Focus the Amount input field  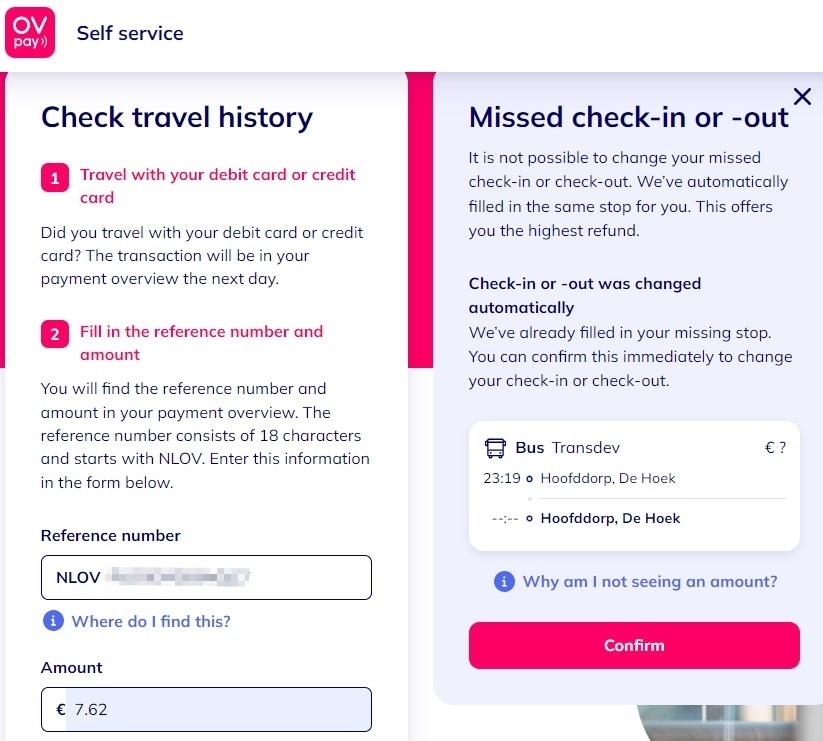pos(220,710)
